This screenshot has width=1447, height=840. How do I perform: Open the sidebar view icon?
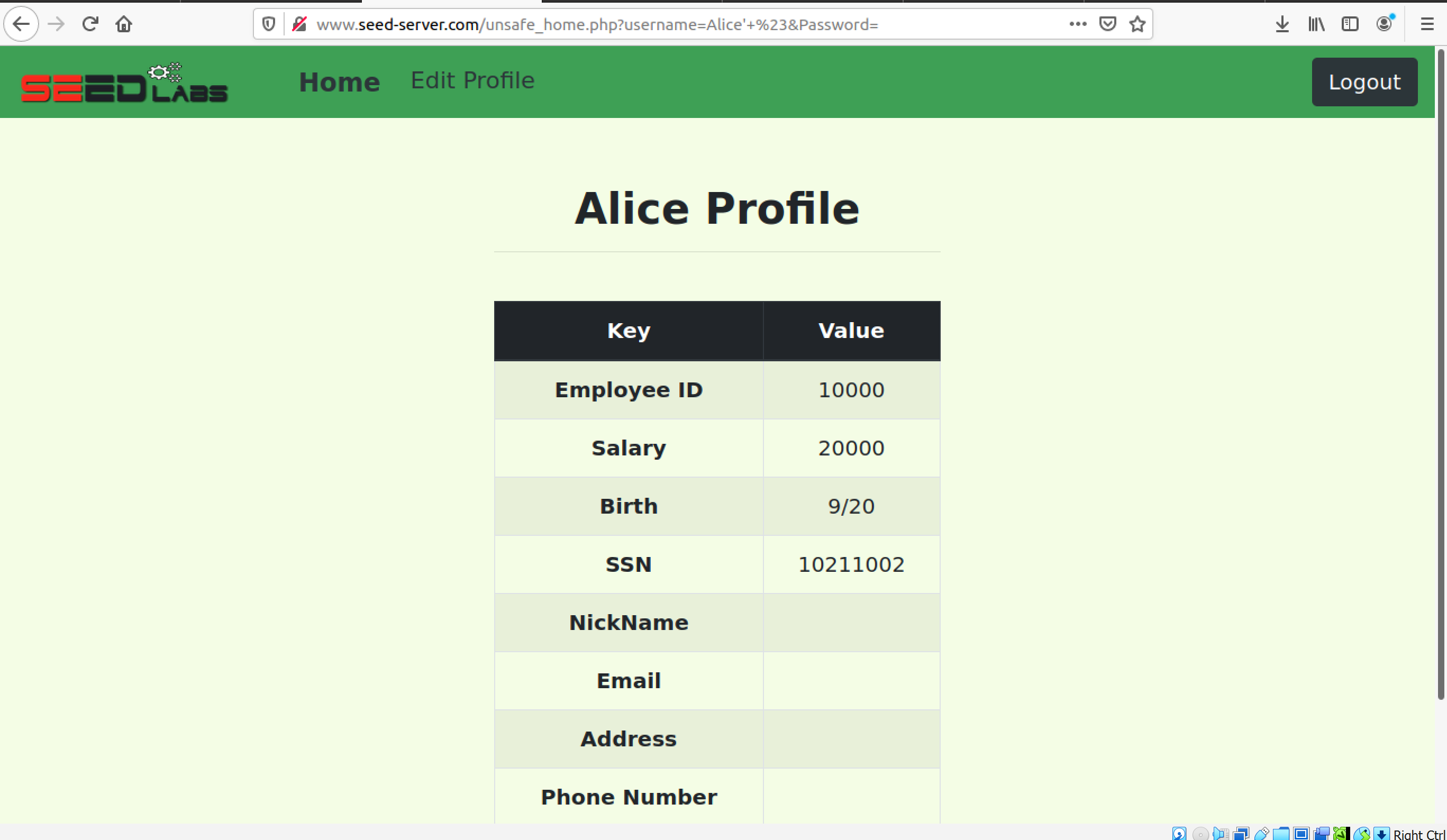(x=1350, y=24)
